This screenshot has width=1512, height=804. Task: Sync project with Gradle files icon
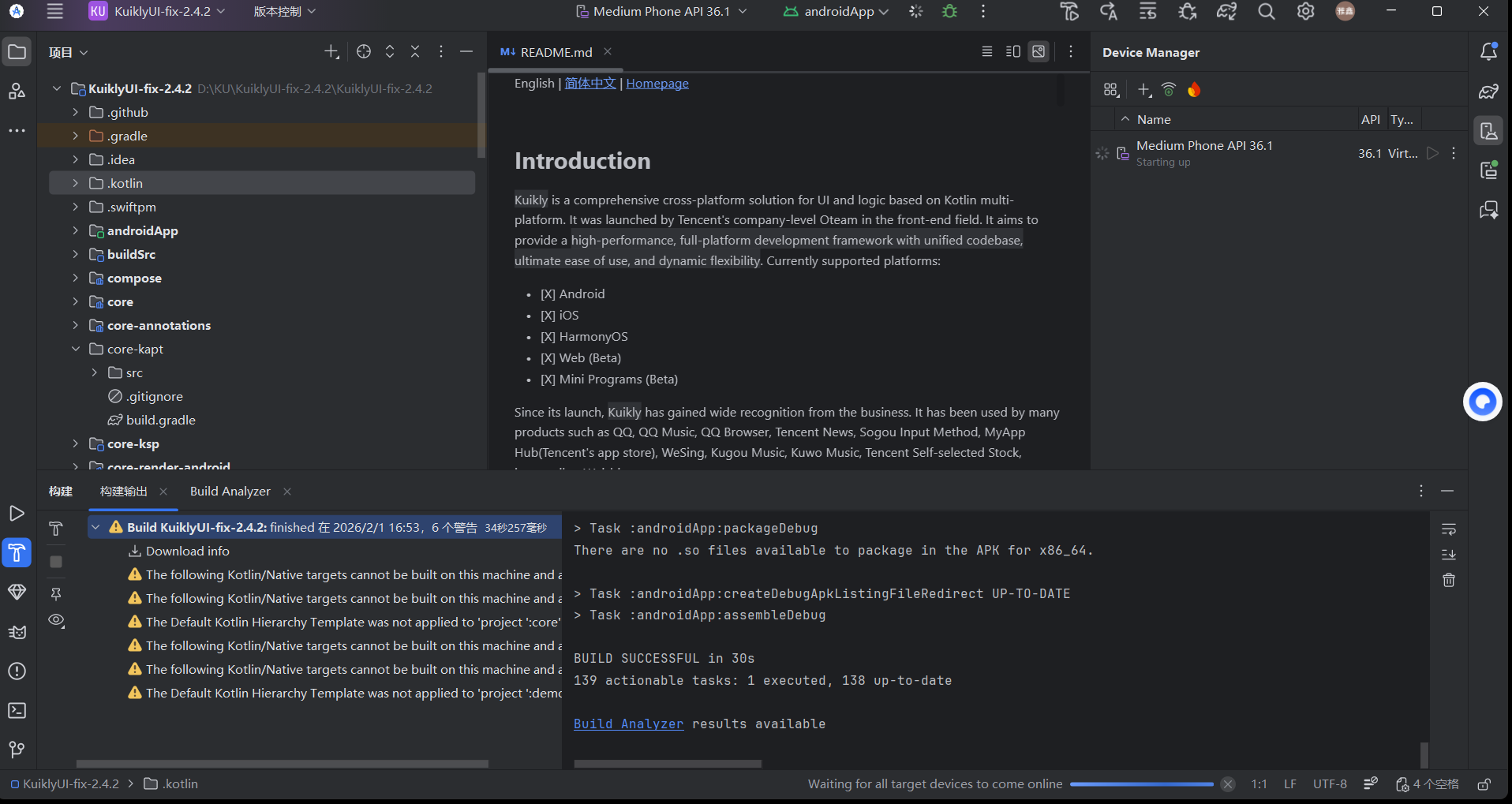point(1227,11)
